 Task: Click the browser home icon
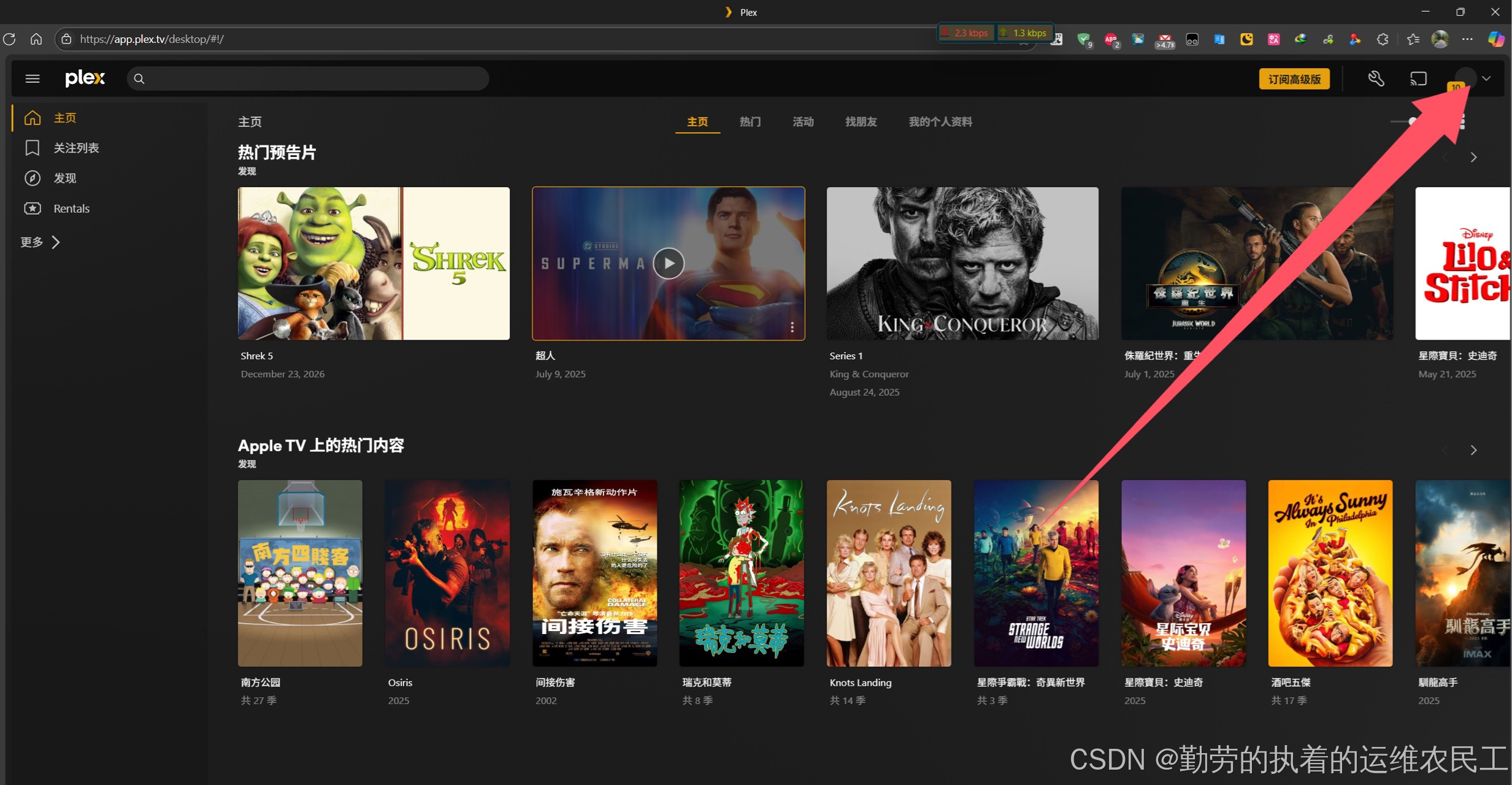coord(36,39)
